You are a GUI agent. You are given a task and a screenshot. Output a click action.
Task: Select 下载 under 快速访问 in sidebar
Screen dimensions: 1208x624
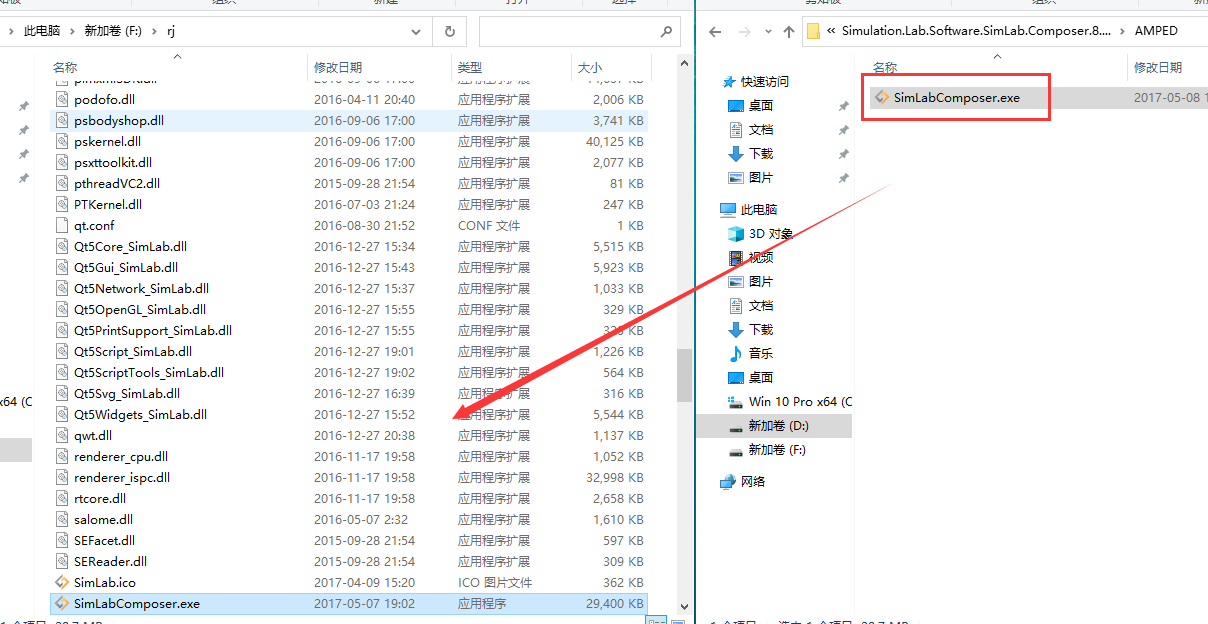[x=761, y=153]
